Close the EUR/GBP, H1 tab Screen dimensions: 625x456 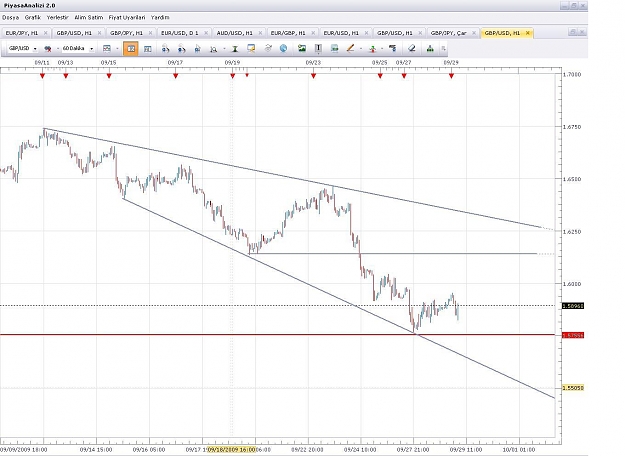pyautogui.click(x=313, y=33)
